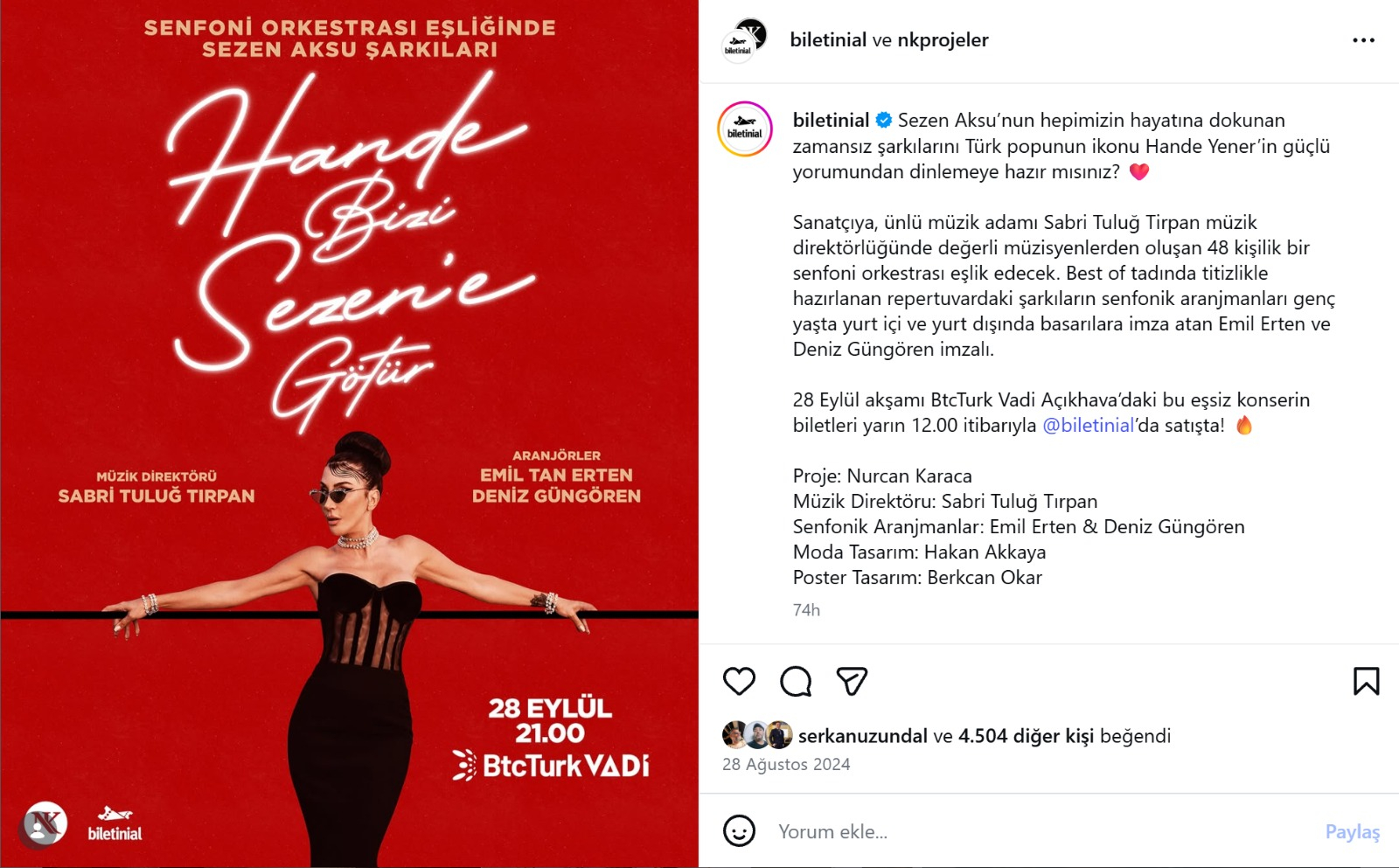Open comments with the speech bubble icon
1399x868 pixels.
tap(796, 681)
